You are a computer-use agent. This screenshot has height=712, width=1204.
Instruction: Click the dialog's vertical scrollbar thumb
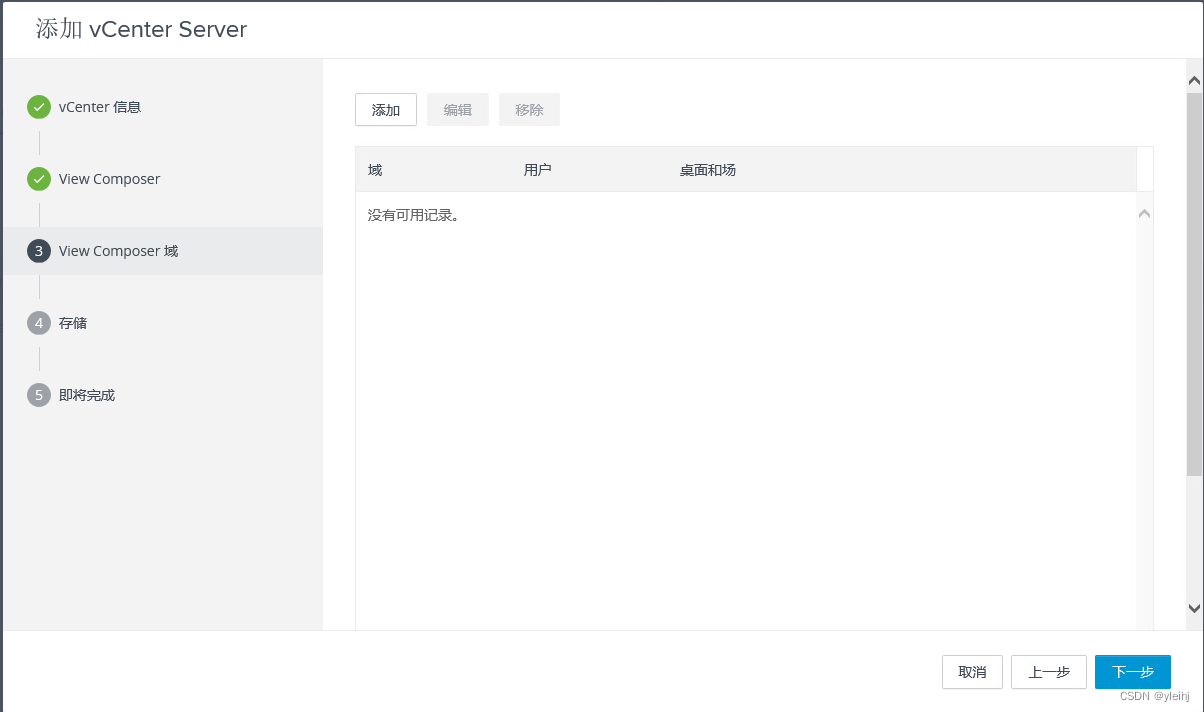[1194, 284]
